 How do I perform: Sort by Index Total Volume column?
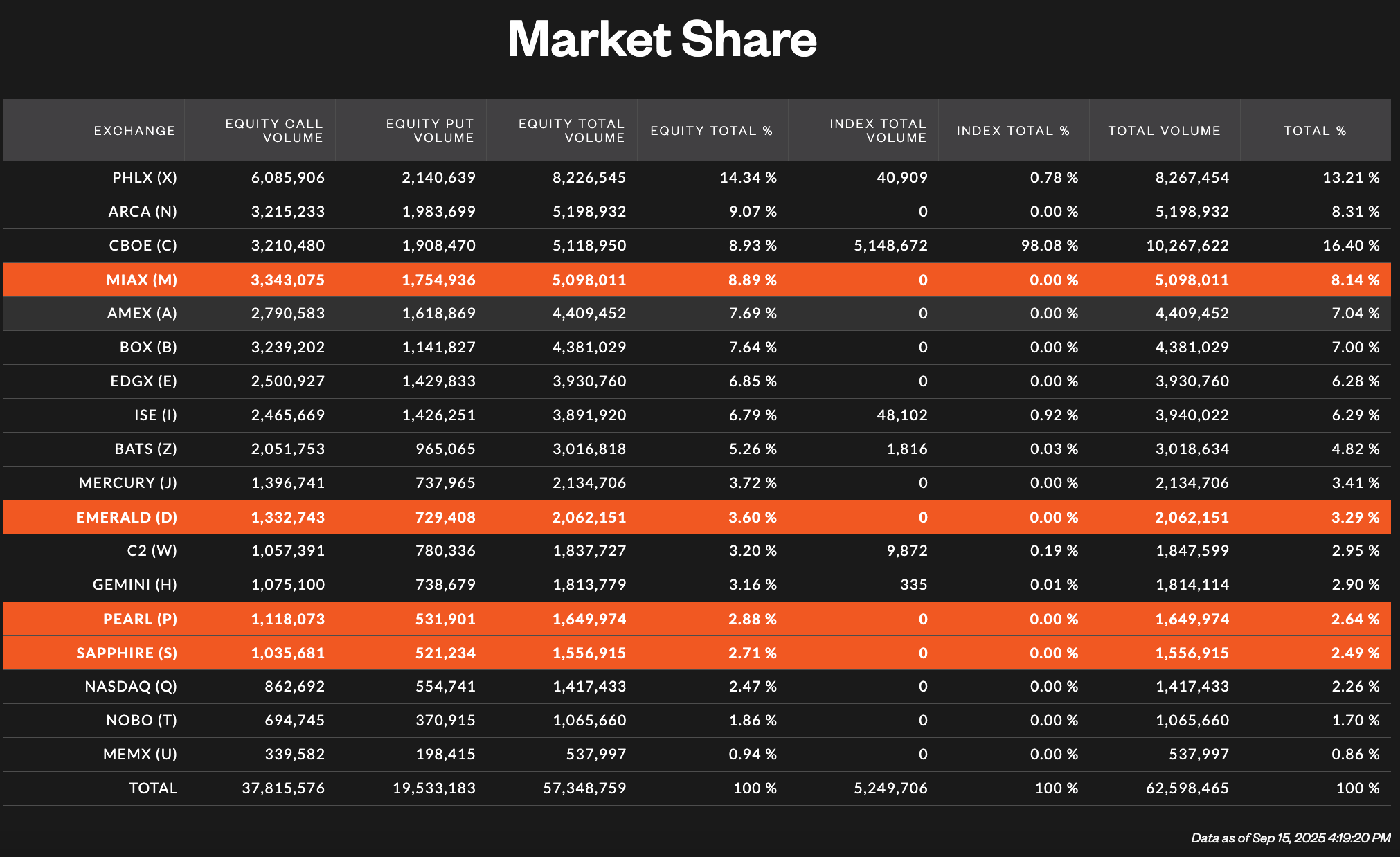click(x=878, y=130)
